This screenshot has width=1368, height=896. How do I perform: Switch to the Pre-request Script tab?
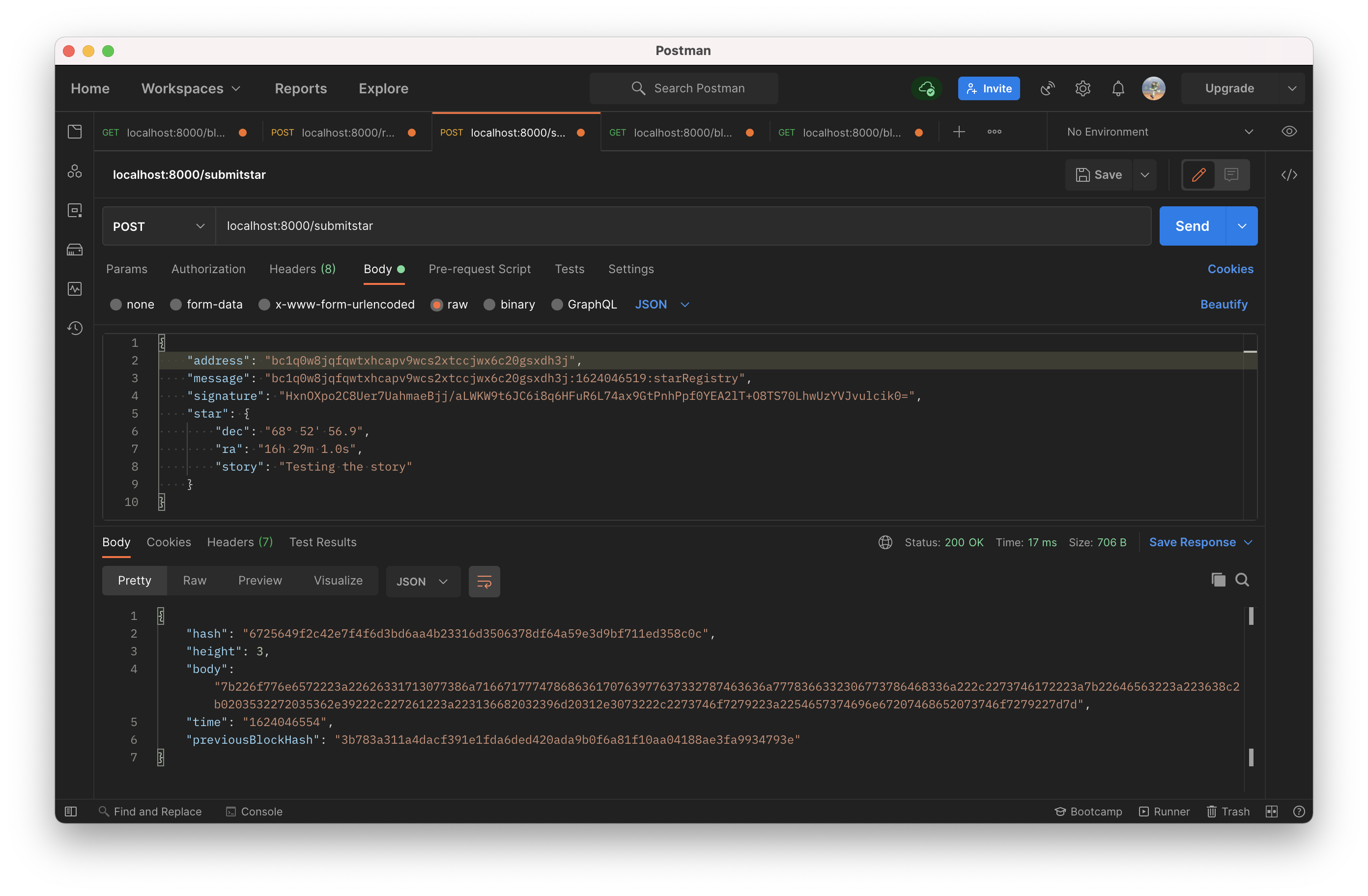pyautogui.click(x=480, y=269)
